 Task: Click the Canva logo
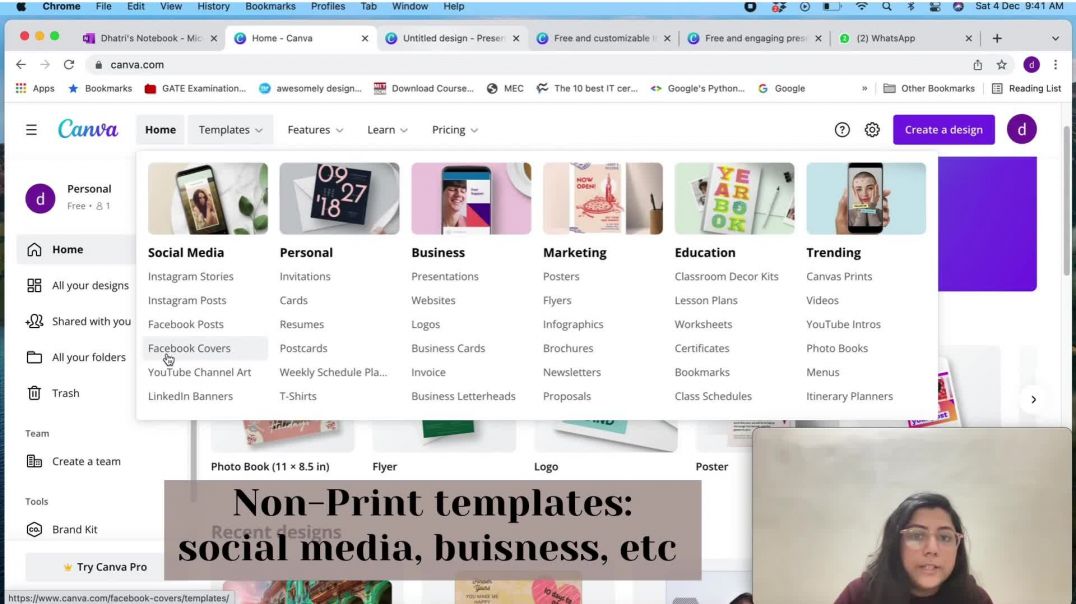88,129
